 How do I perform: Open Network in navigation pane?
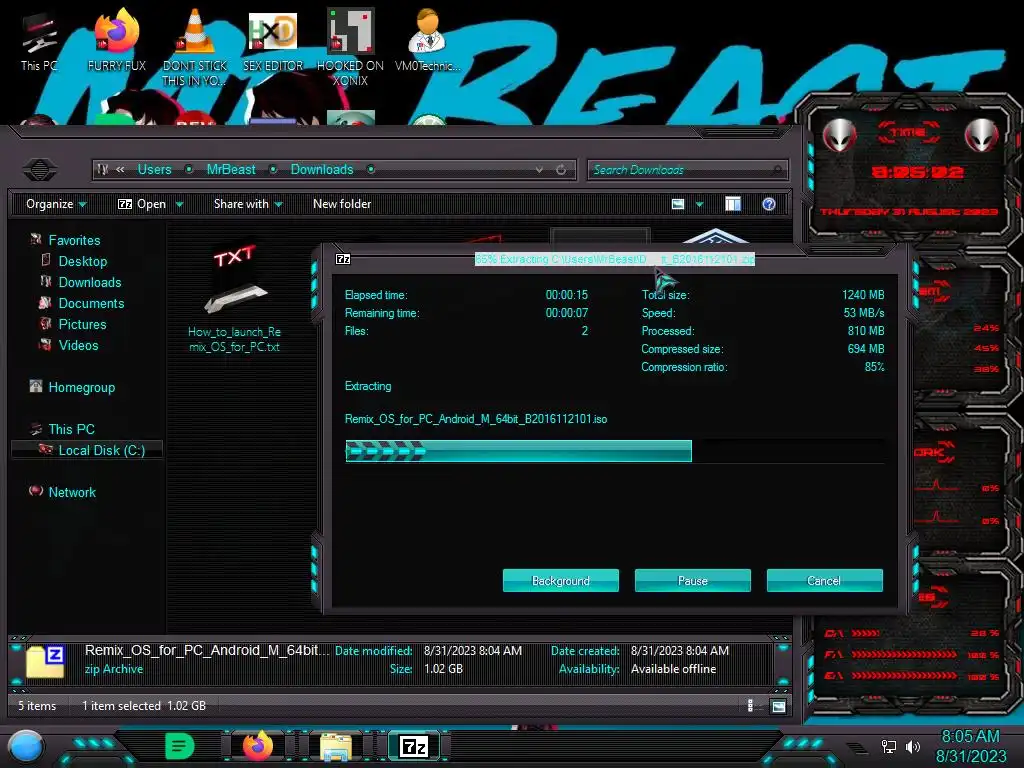72,492
